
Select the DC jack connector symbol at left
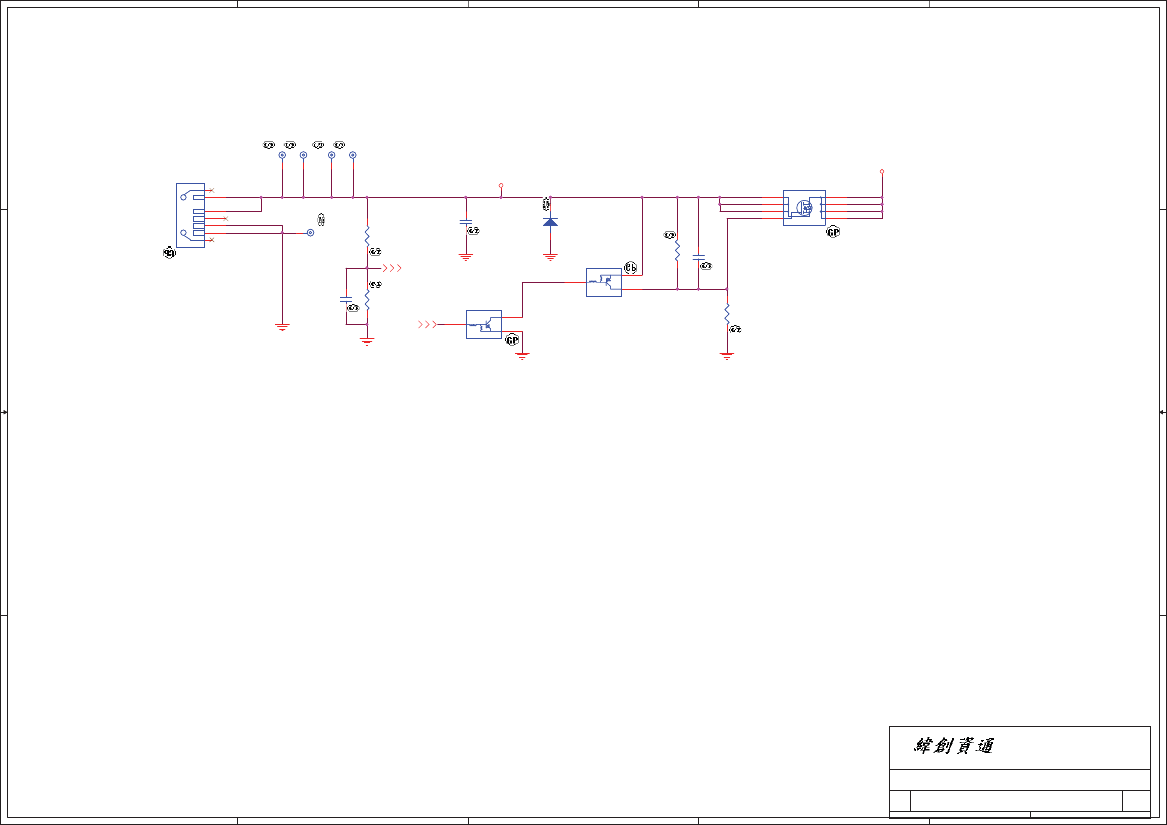click(191, 215)
